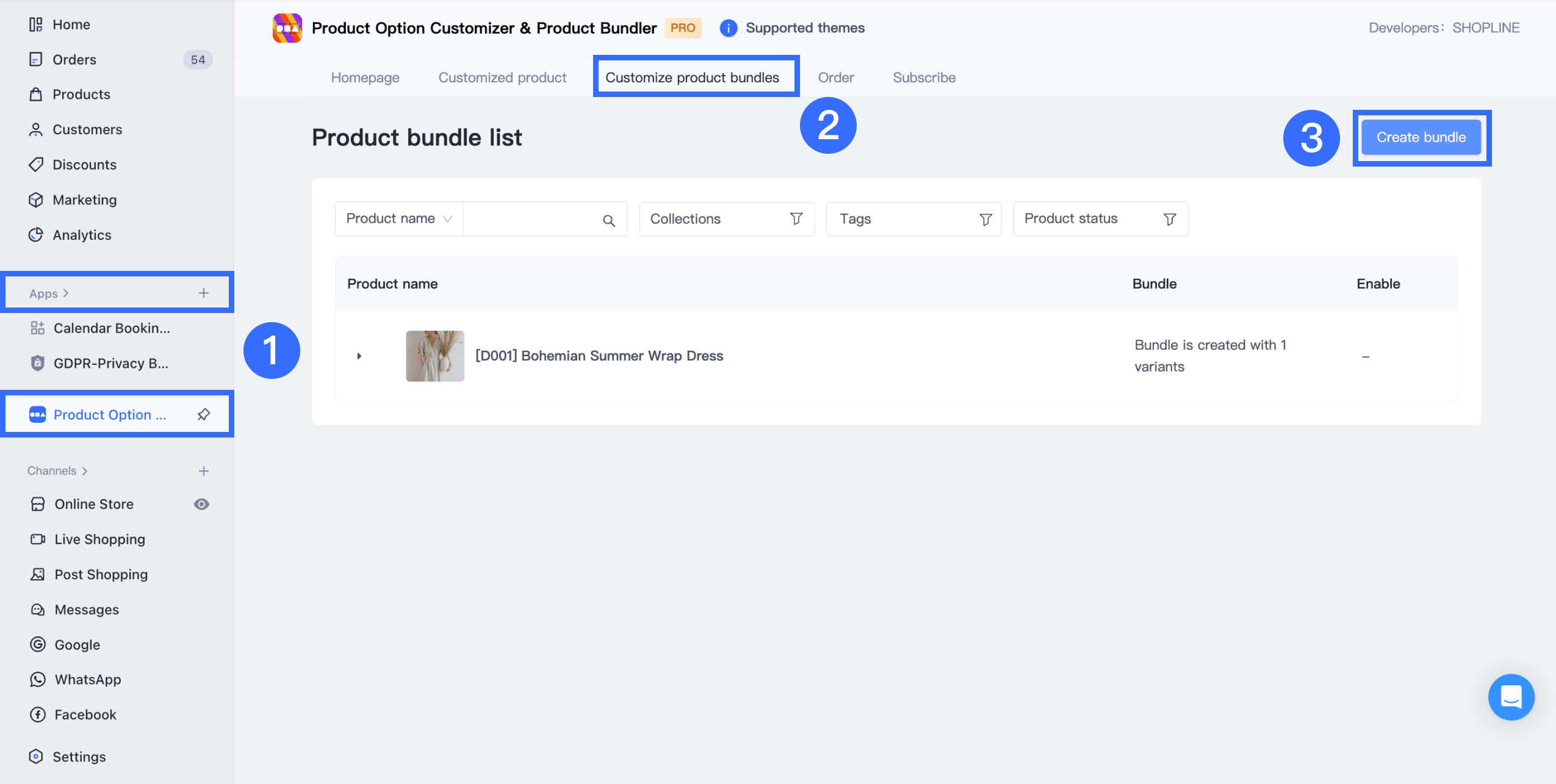Click the Product Option Customizer app logo
The height and width of the screenshot is (784, 1556).
click(x=287, y=28)
